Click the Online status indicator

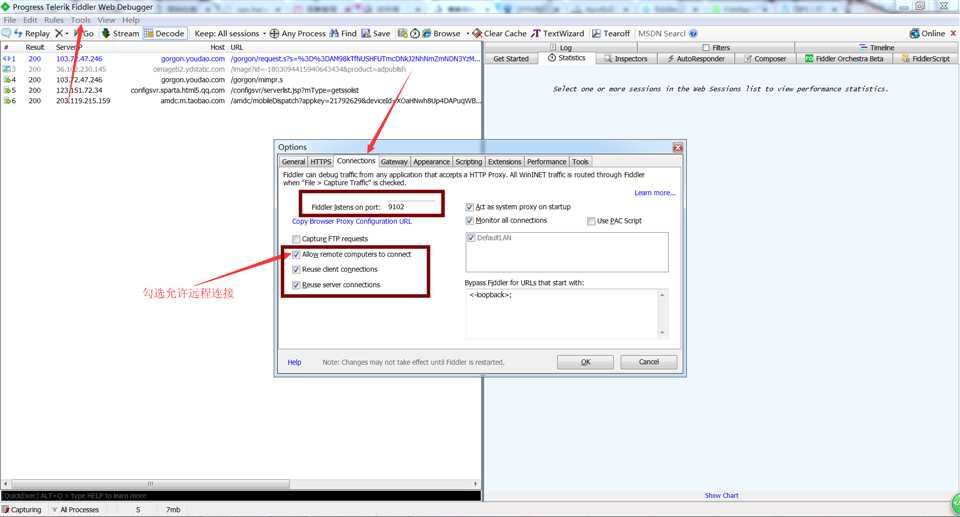point(927,33)
